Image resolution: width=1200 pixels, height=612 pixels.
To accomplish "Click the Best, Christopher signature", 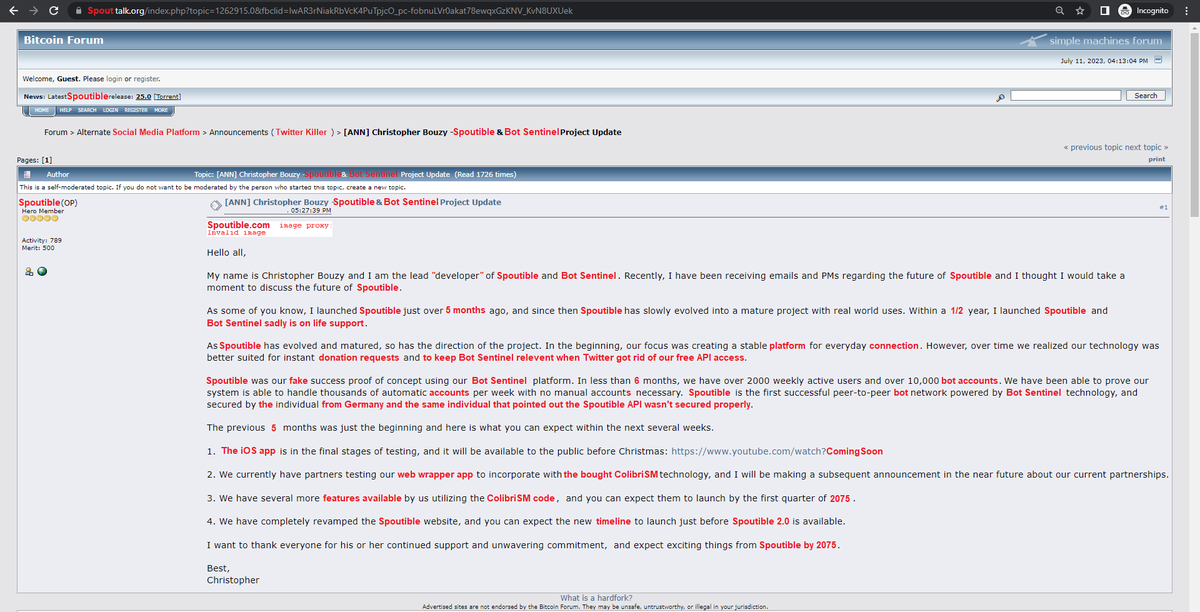I will (233, 574).
